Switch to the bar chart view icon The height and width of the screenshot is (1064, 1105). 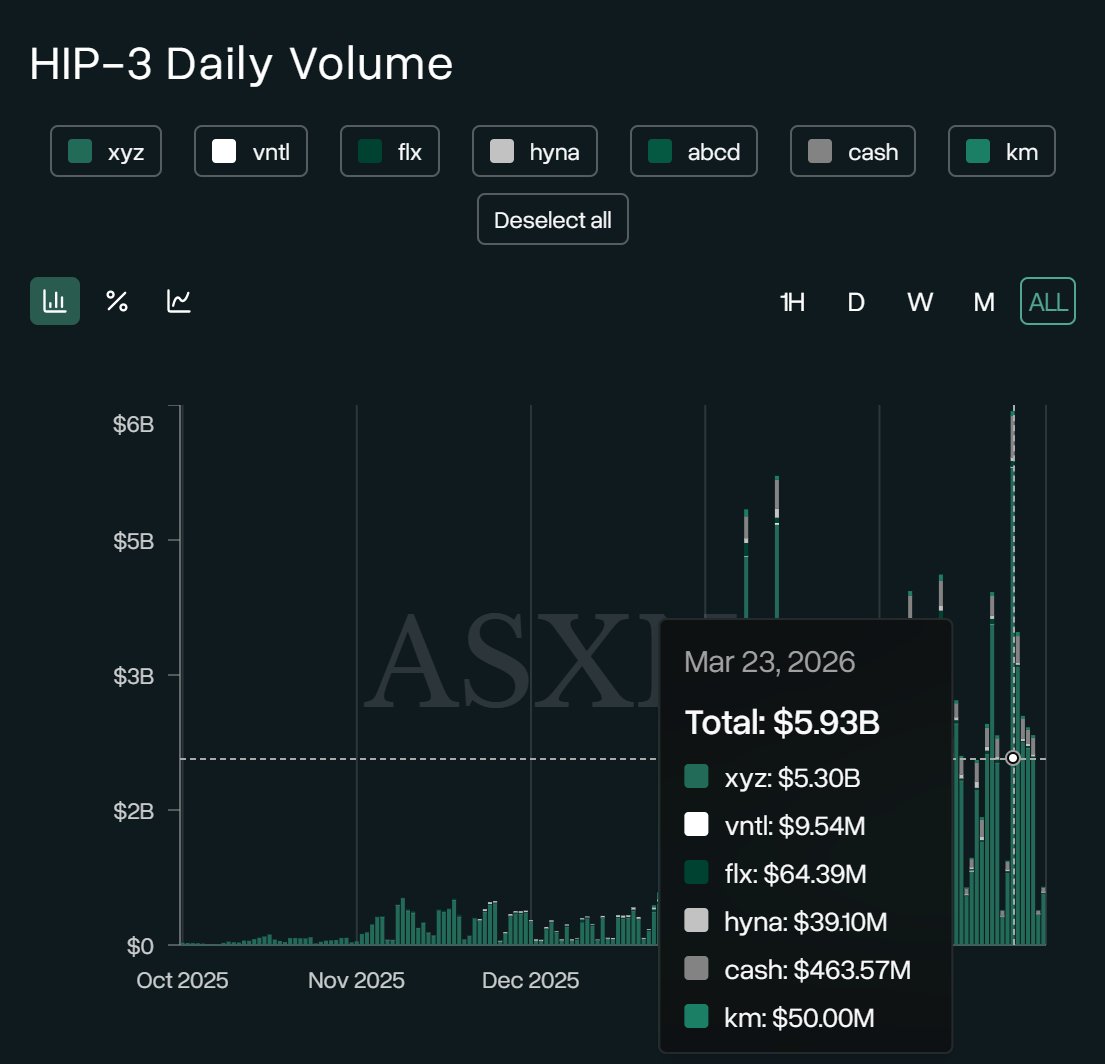point(55,302)
